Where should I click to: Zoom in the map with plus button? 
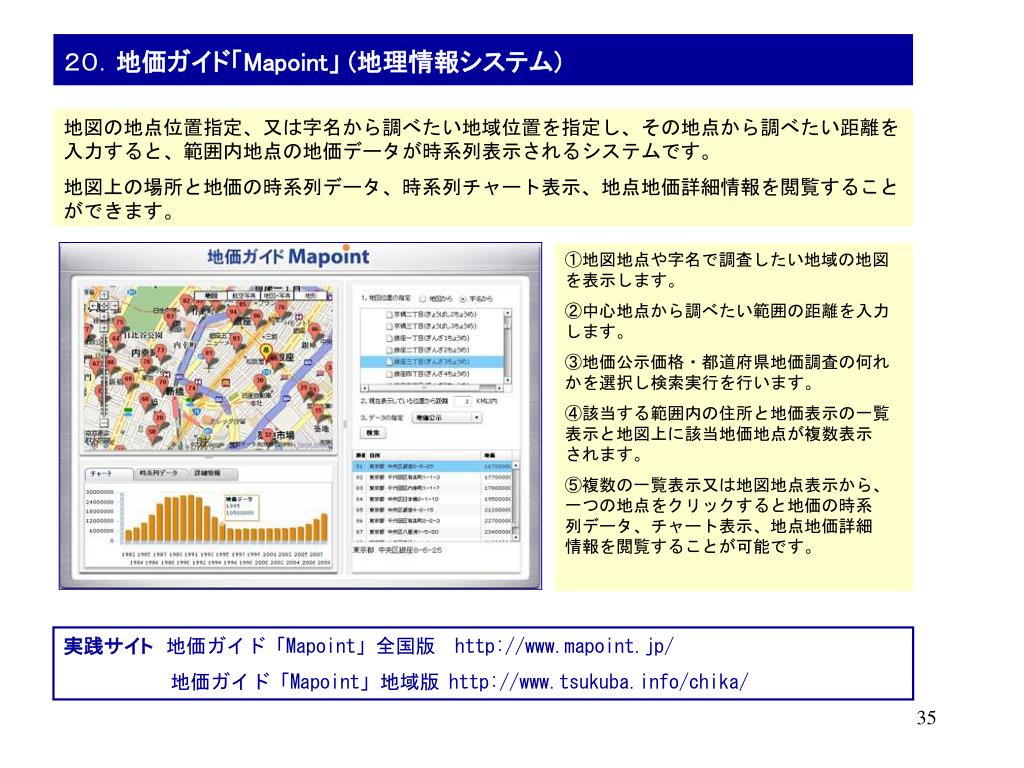pos(104,328)
